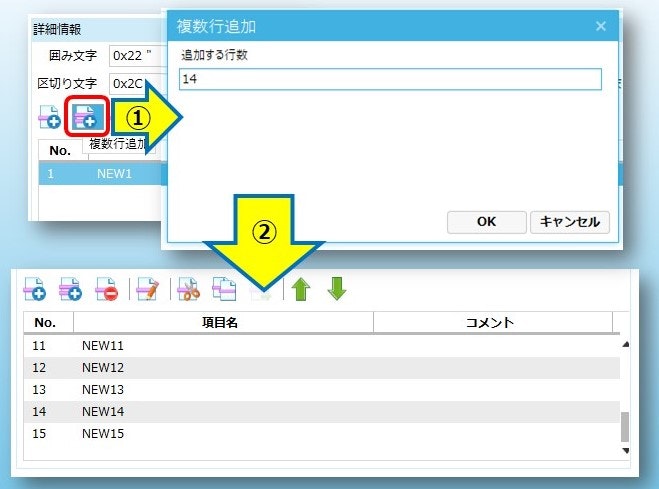Viewport: 659px width, 489px height.
Task: Close the 複数行追加 dialog
Action: [x=601, y=26]
